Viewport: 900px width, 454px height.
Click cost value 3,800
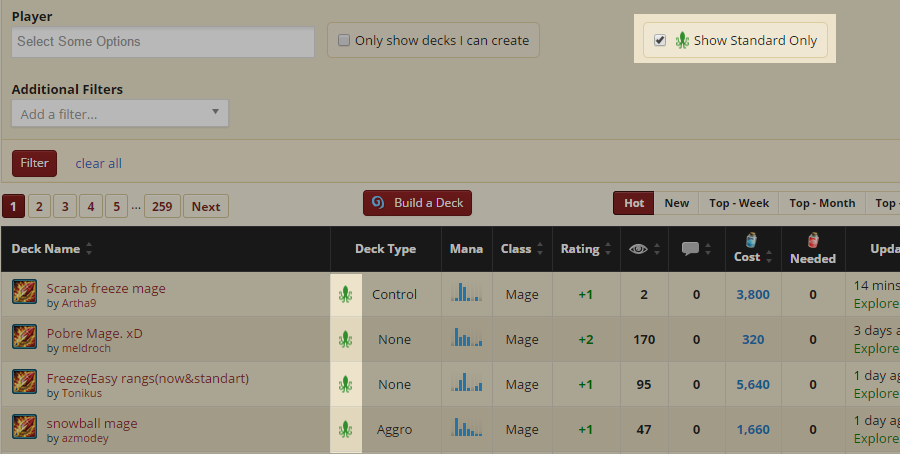click(752, 294)
